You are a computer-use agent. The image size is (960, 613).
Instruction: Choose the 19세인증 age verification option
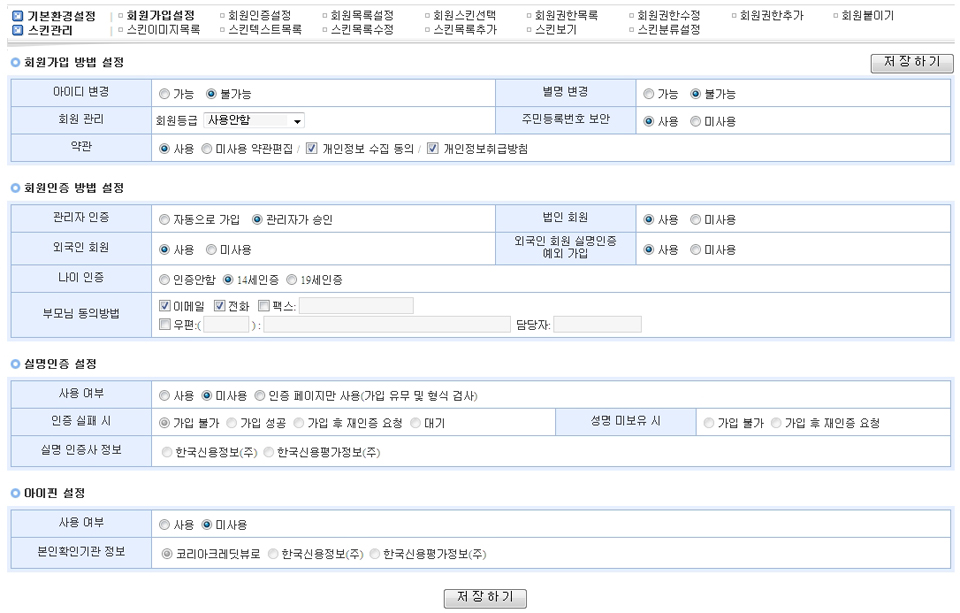[x=292, y=280]
